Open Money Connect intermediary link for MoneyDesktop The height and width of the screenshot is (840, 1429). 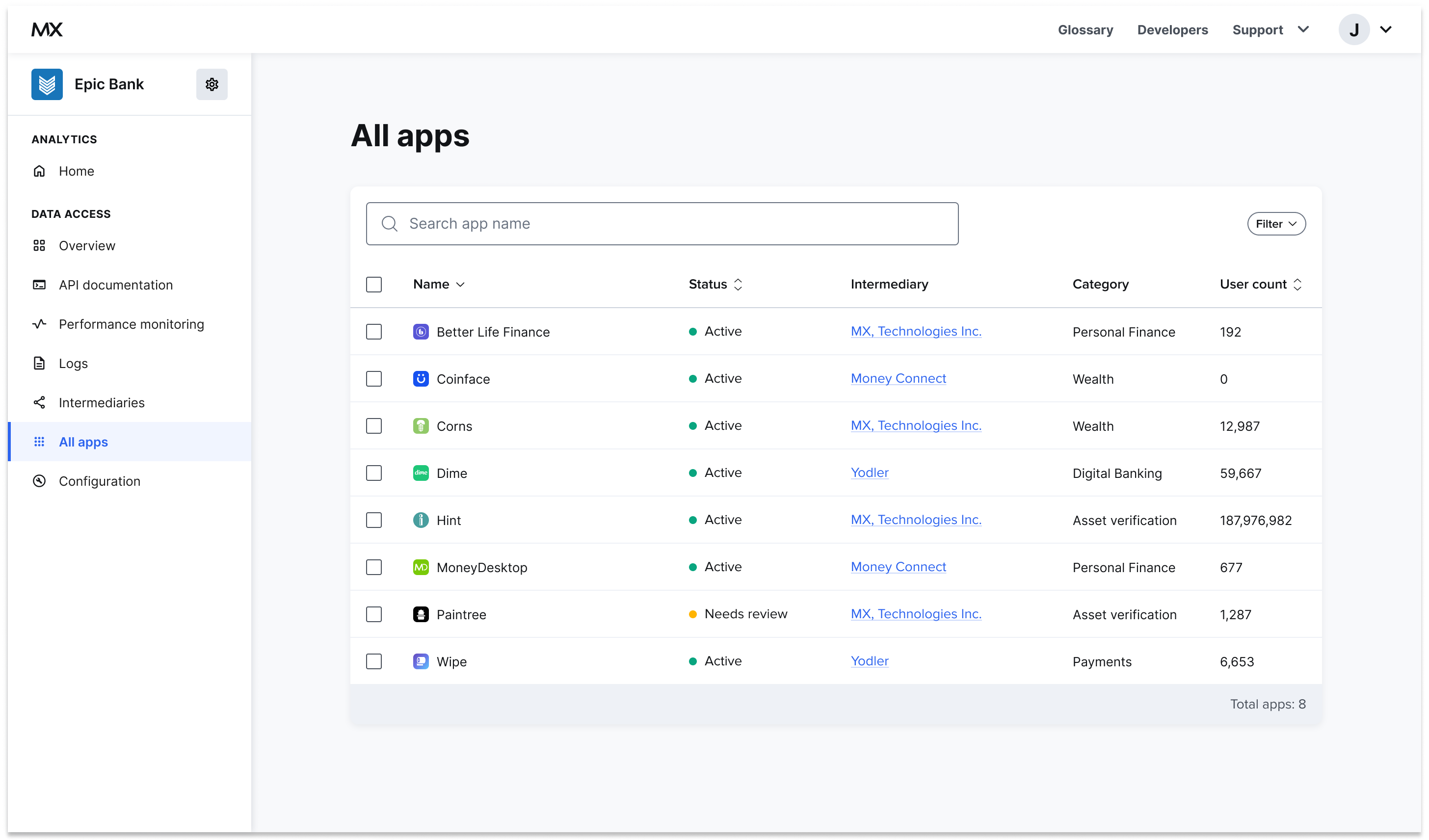(x=898, y=567)
